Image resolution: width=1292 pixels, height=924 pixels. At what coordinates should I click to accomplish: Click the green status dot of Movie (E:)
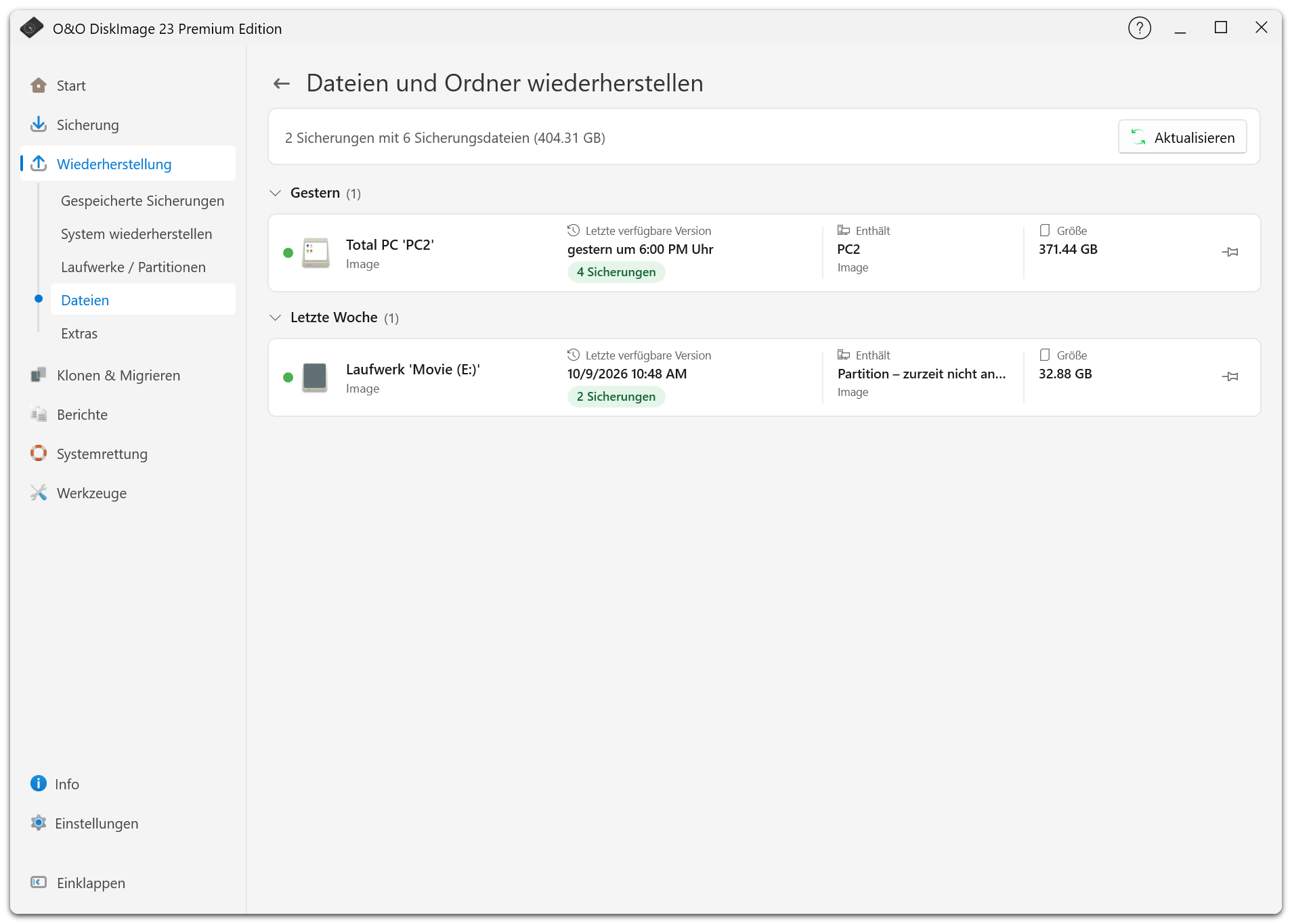[x=288, y=378]
